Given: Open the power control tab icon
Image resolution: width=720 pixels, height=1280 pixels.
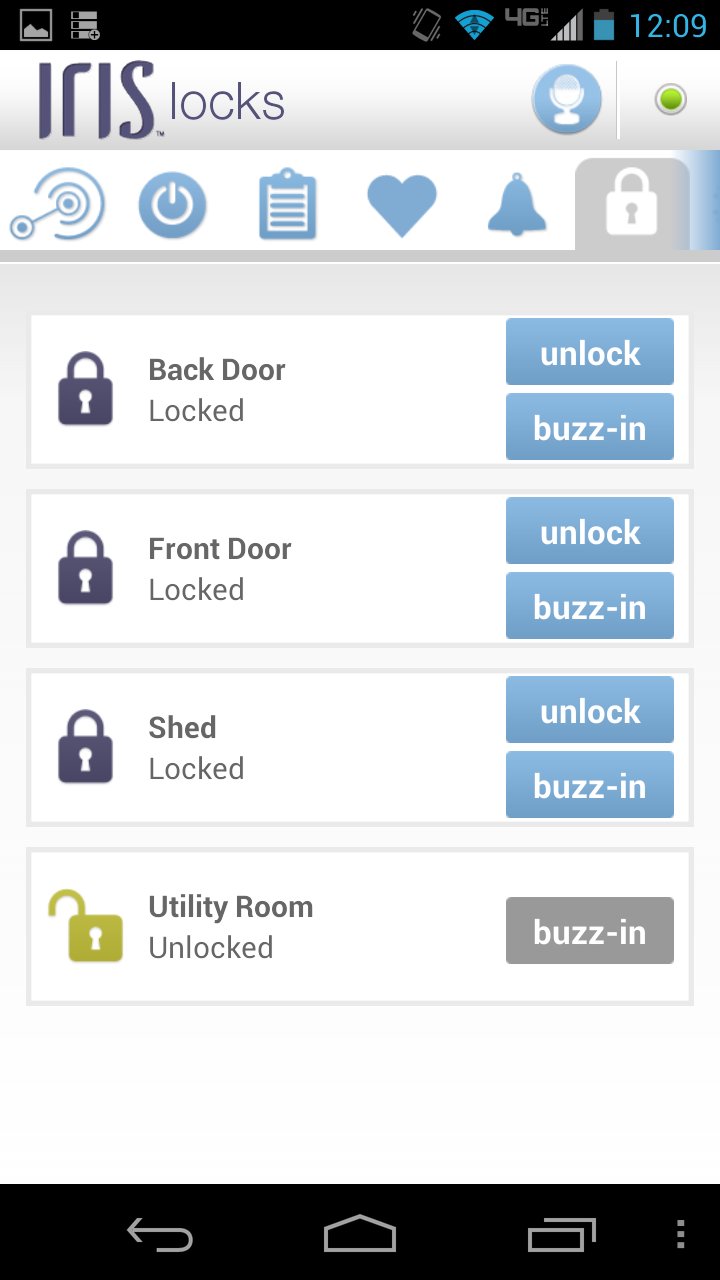Looking at the screenshot, I should pyautogui.click(x=172, y=205).
